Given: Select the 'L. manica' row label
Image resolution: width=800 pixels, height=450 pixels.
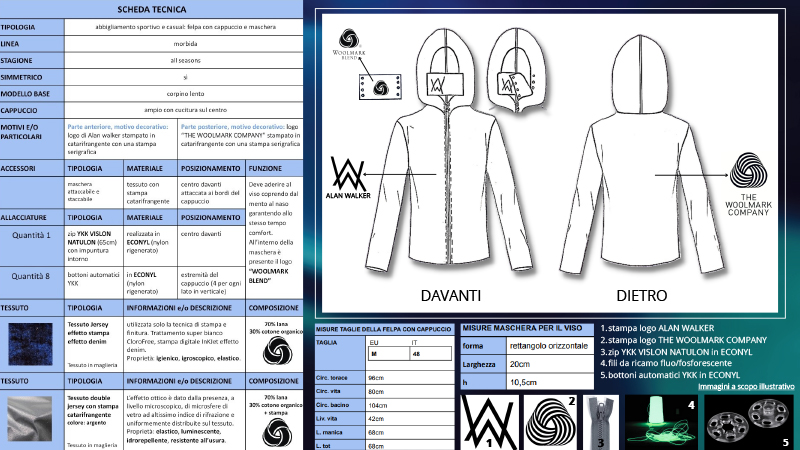Looking at the screenshot, I should coord(330,432).
